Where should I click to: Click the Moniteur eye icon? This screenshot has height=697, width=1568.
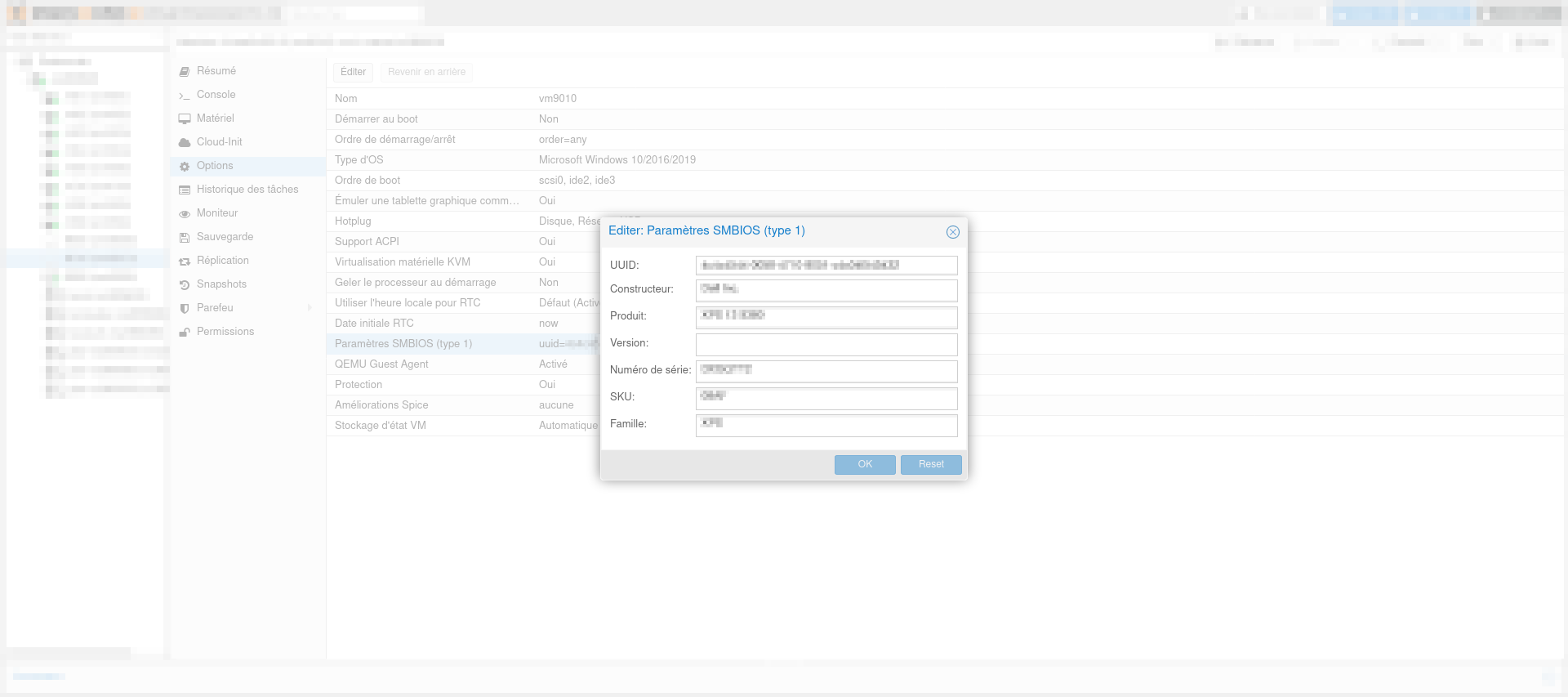pos(185,214)
